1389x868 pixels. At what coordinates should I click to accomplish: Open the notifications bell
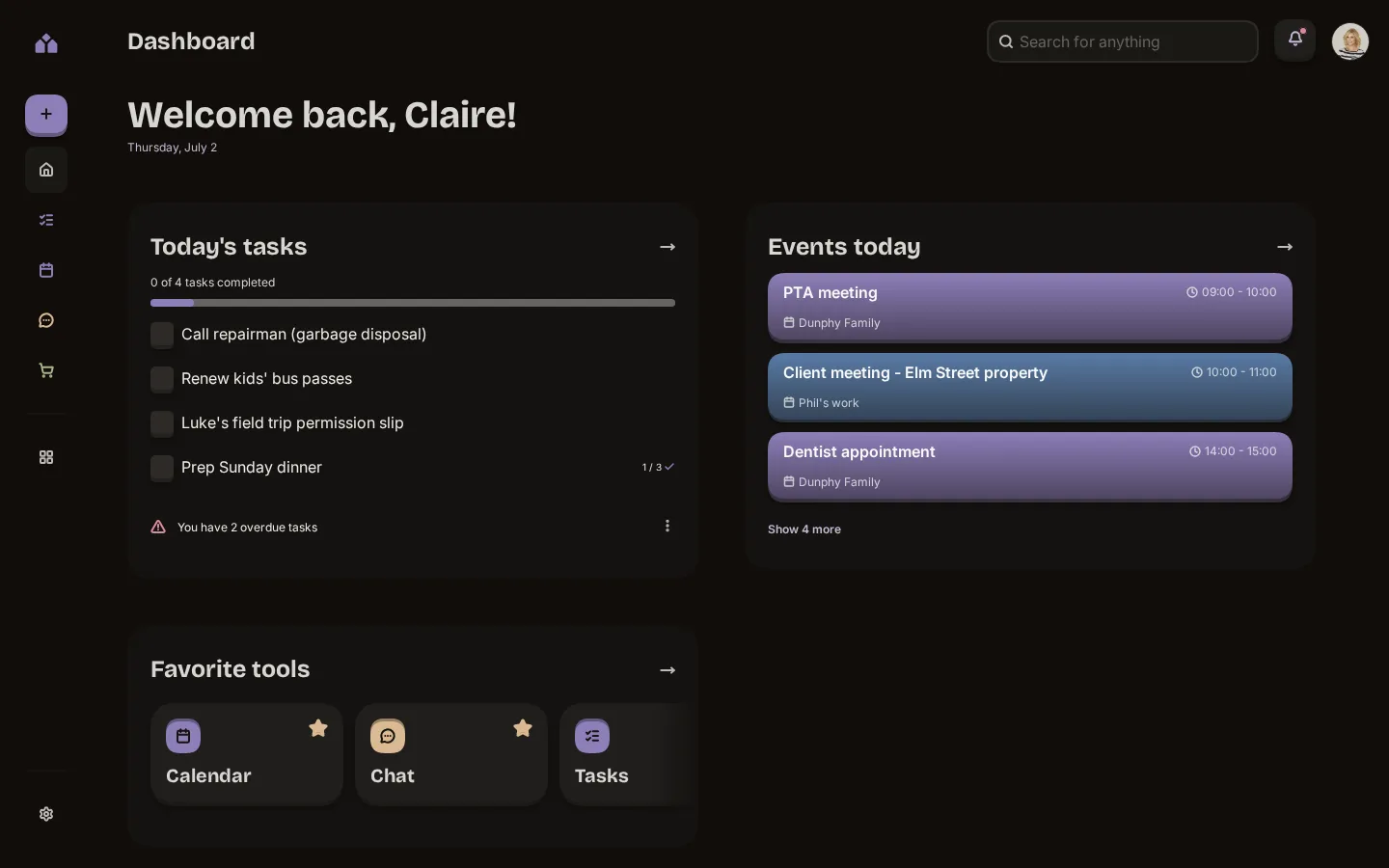tap(1295, 41)
